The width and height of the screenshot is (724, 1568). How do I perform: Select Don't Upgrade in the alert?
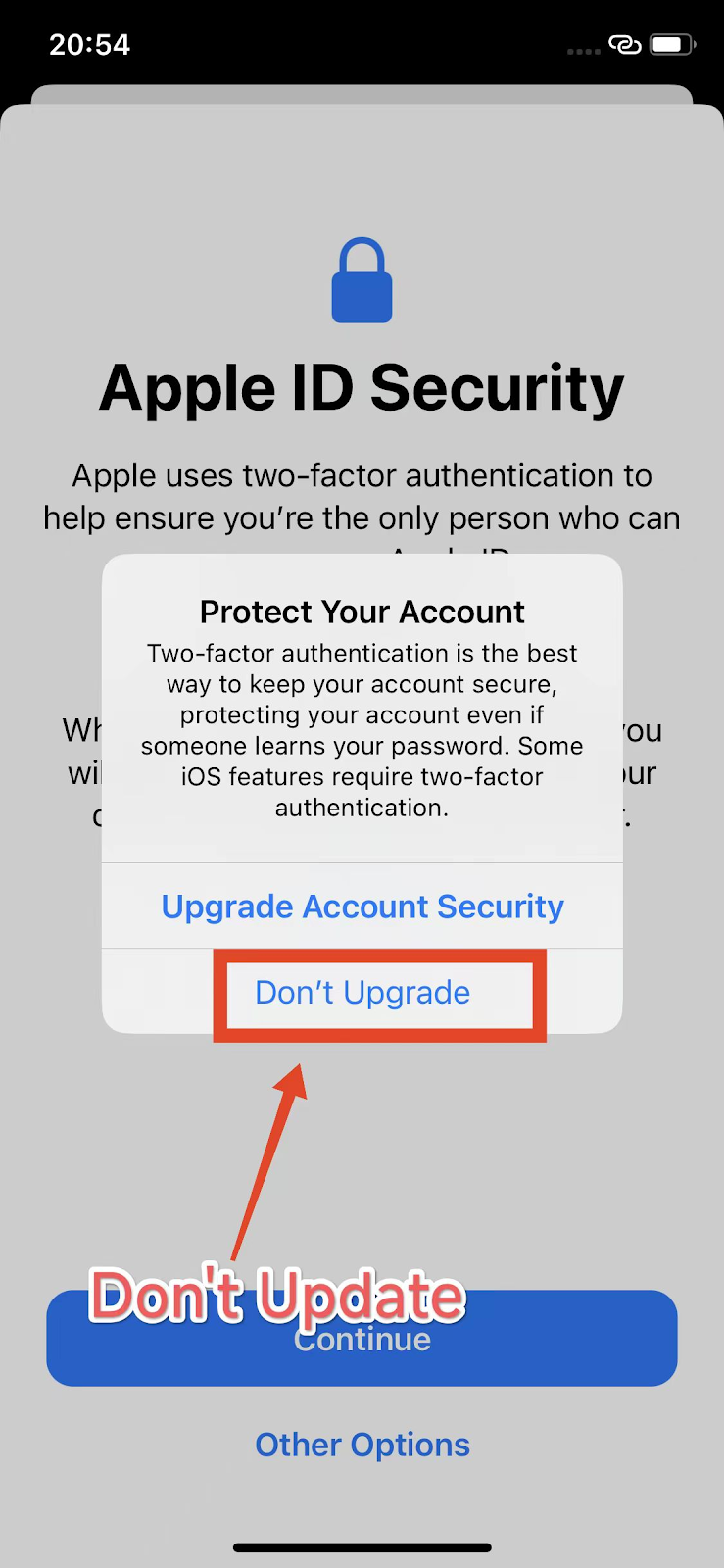pyautogui.click(x=362, y=992)
